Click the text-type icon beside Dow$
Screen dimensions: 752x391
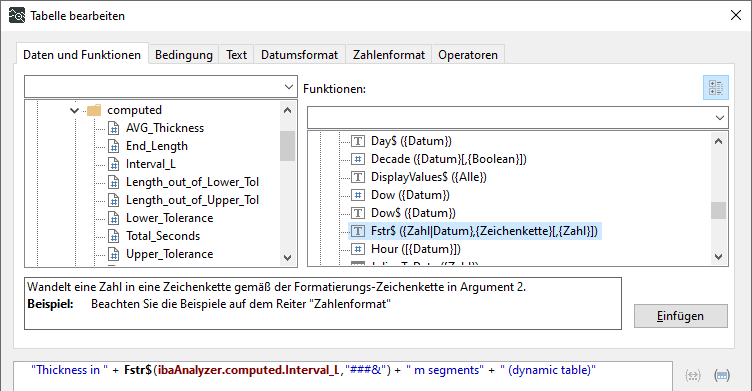(x=358, y=213)
